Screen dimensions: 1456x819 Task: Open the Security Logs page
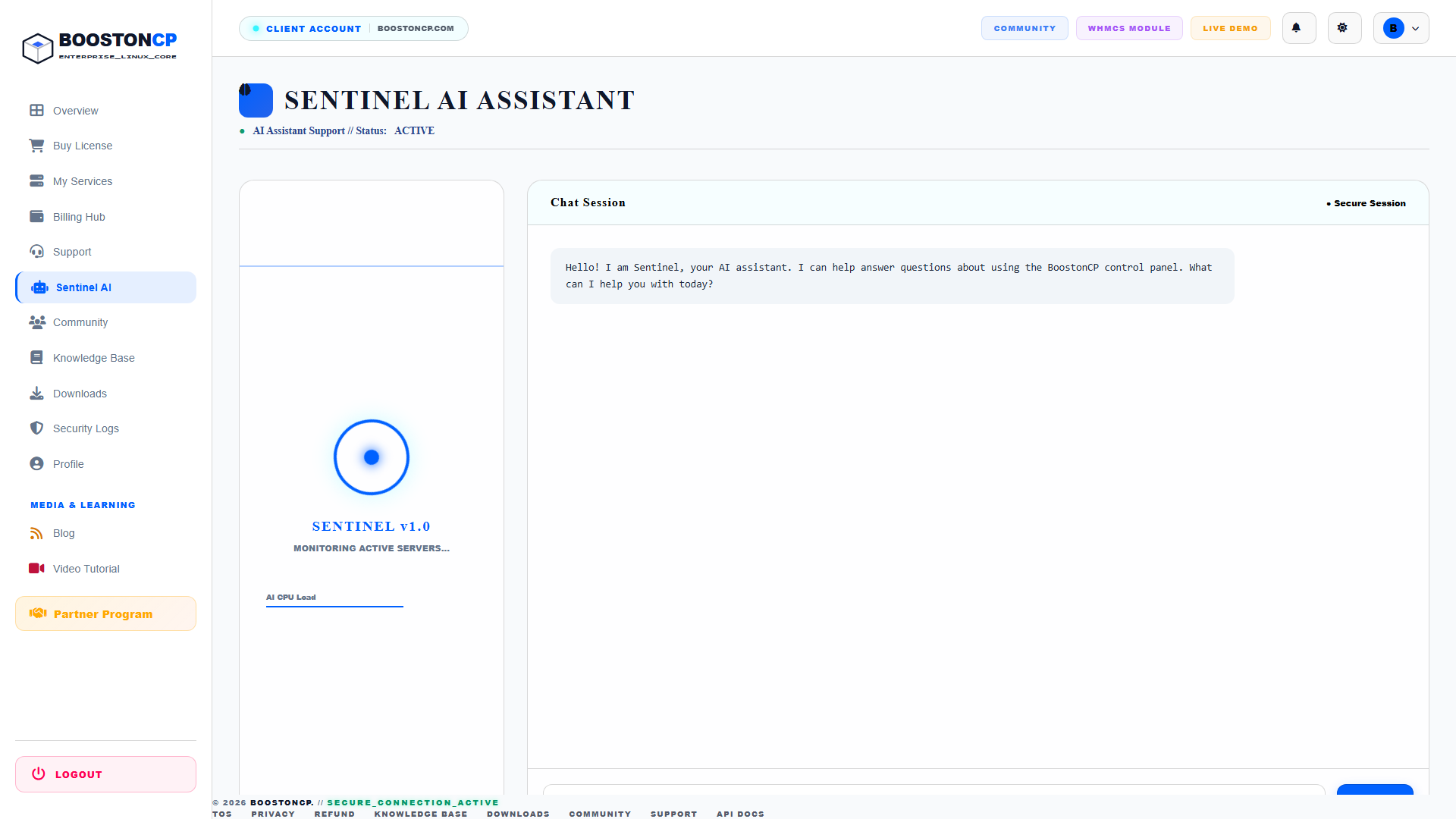pyautogui.click(x=105, y=428)
